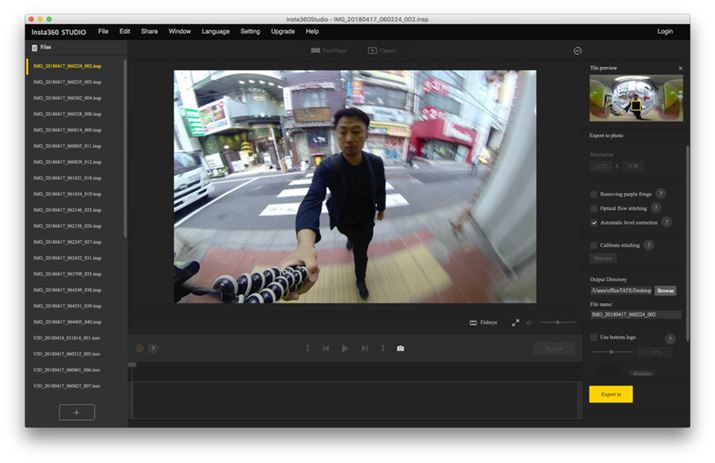
Task: Click the export panel scrollbar
Action: [x=687, y=242]
